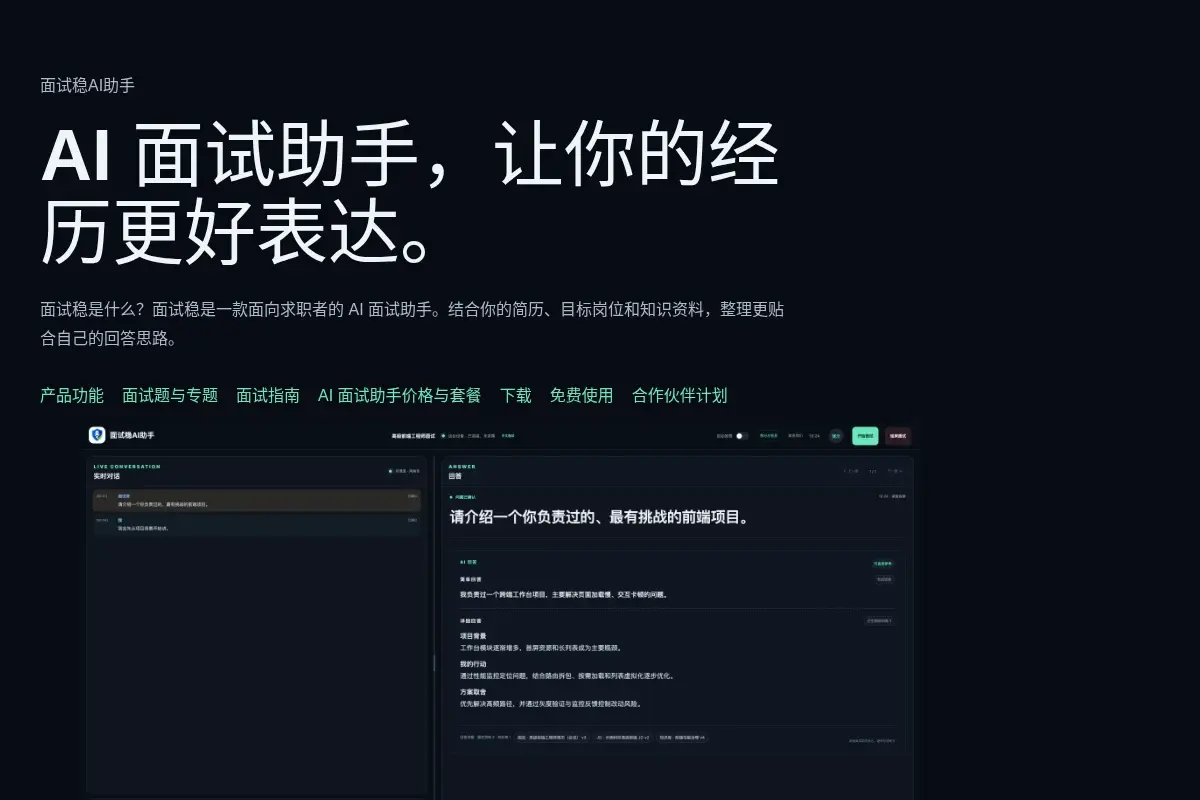Click the 项目背景 section heading

click(x=473, y=635)
